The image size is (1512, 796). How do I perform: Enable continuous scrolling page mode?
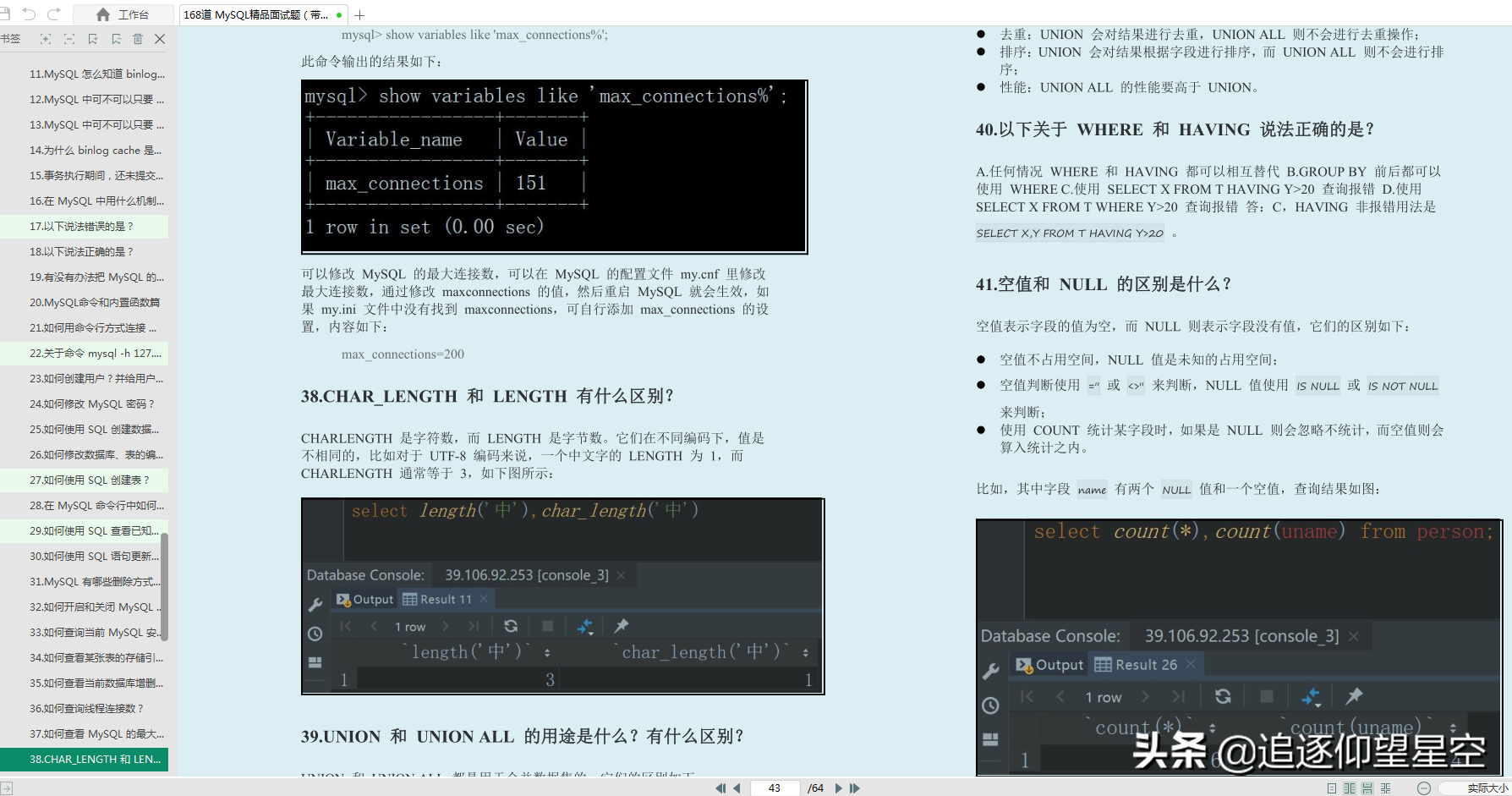pyautogui.click(x=1367, y=788)
